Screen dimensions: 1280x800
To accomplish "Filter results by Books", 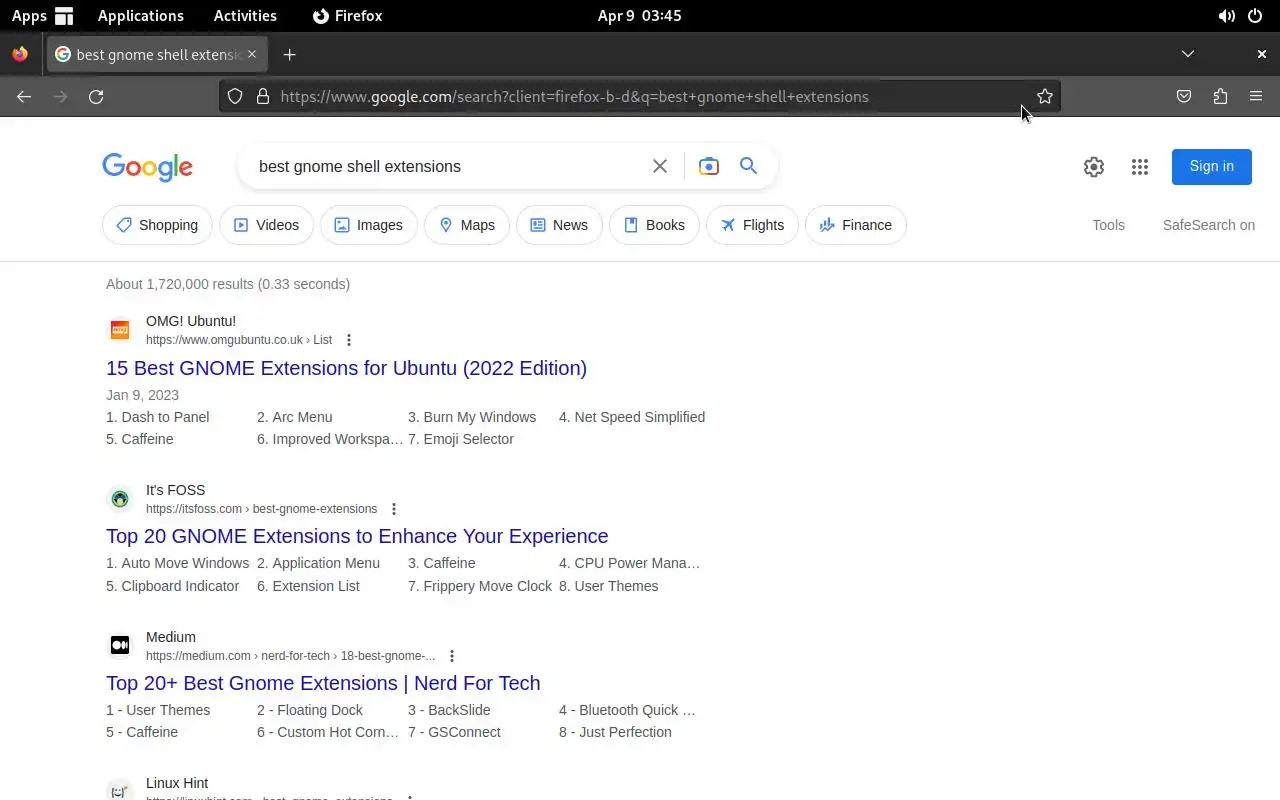I will point(654,225).
